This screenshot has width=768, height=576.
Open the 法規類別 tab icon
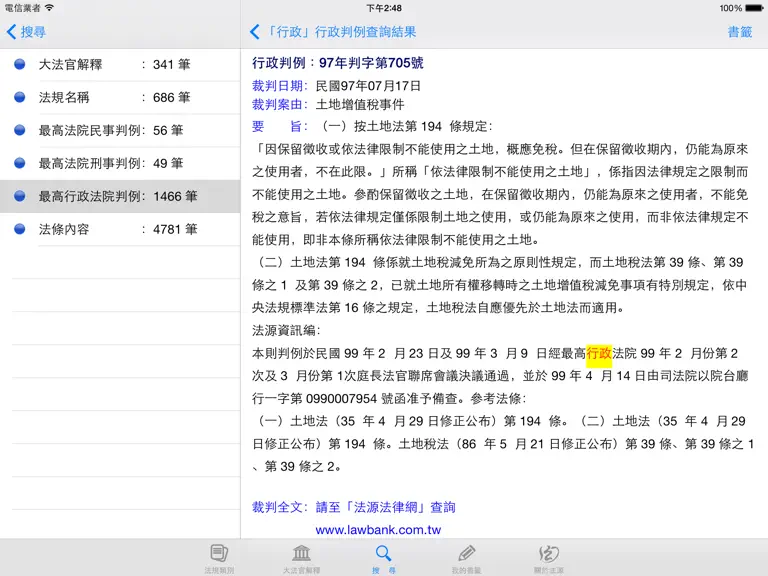tap(219, 553)
